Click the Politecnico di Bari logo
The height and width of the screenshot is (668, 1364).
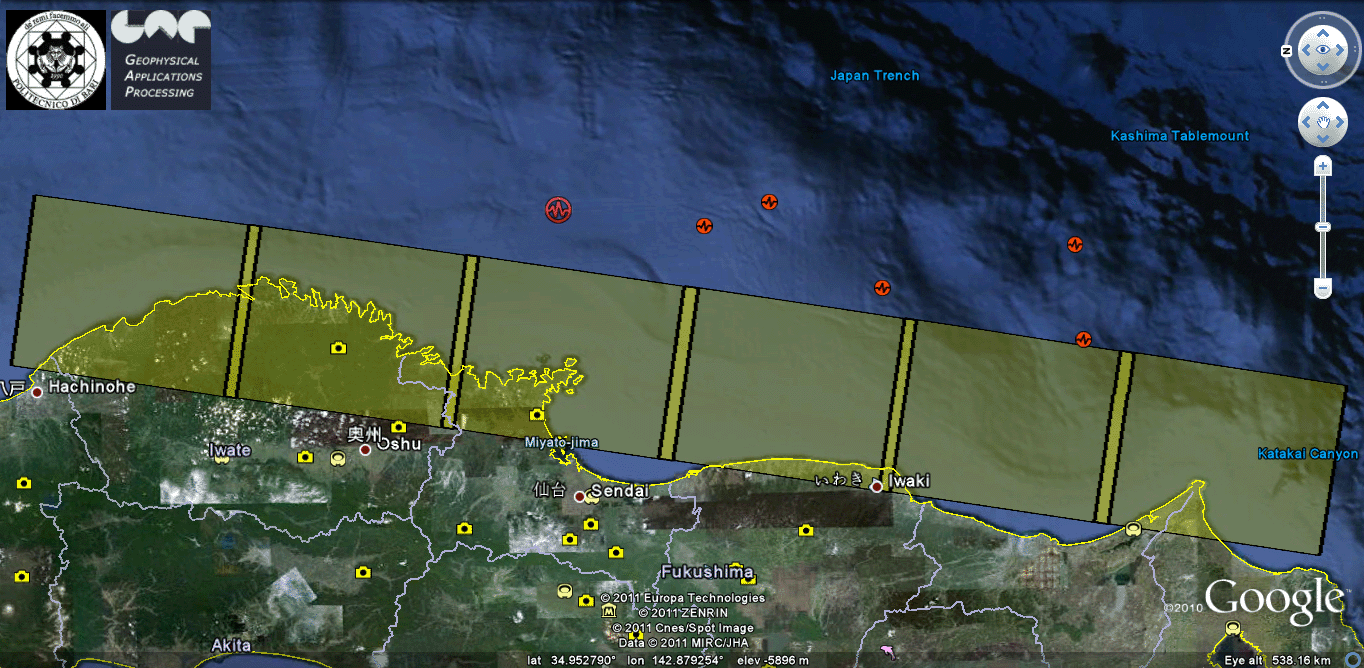click(x=56, y=60)
